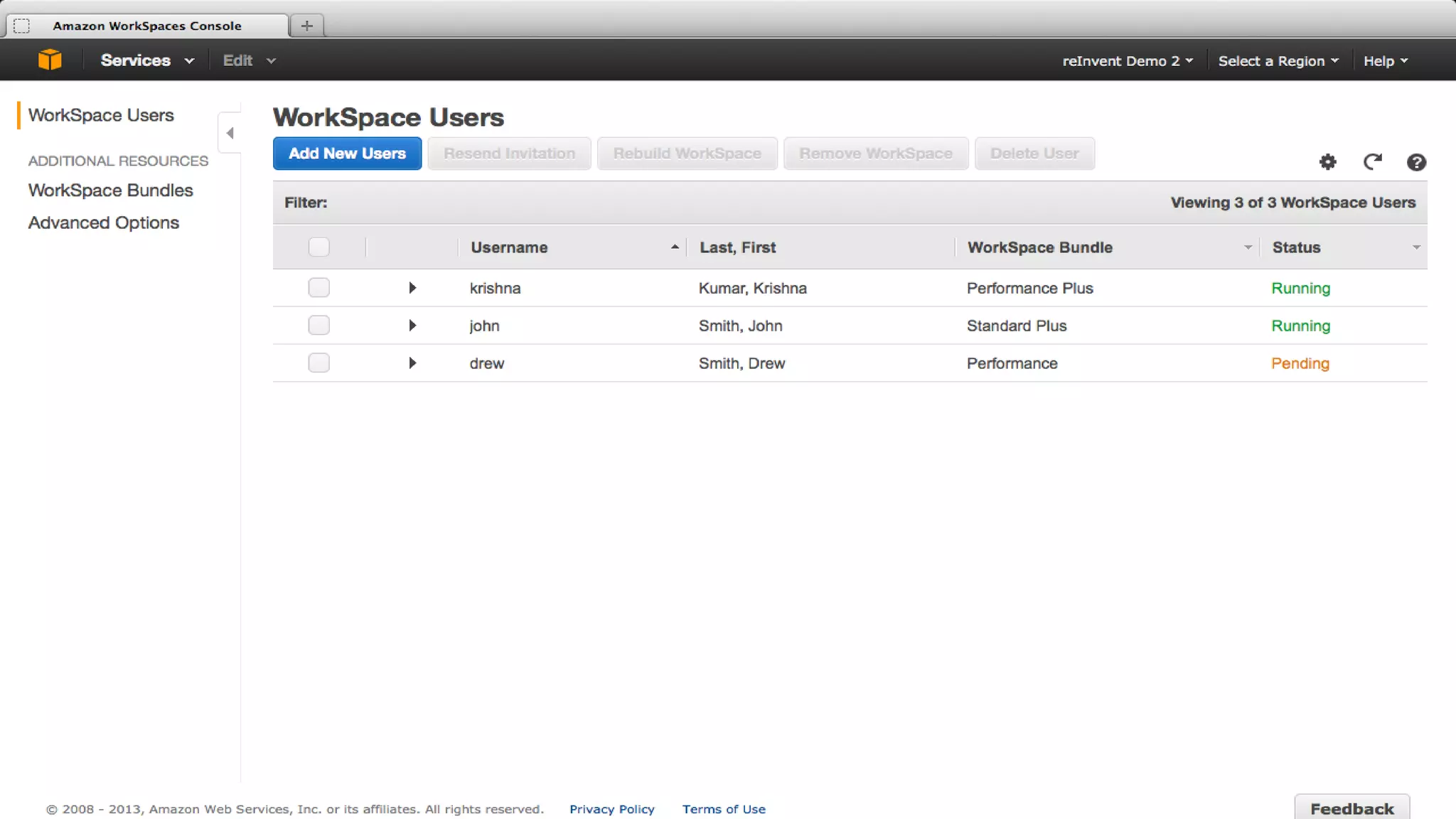This screenshot has height=819, width=1456.
Task: Click the new browser tab plus icon
Action: [x=306, y=26]
